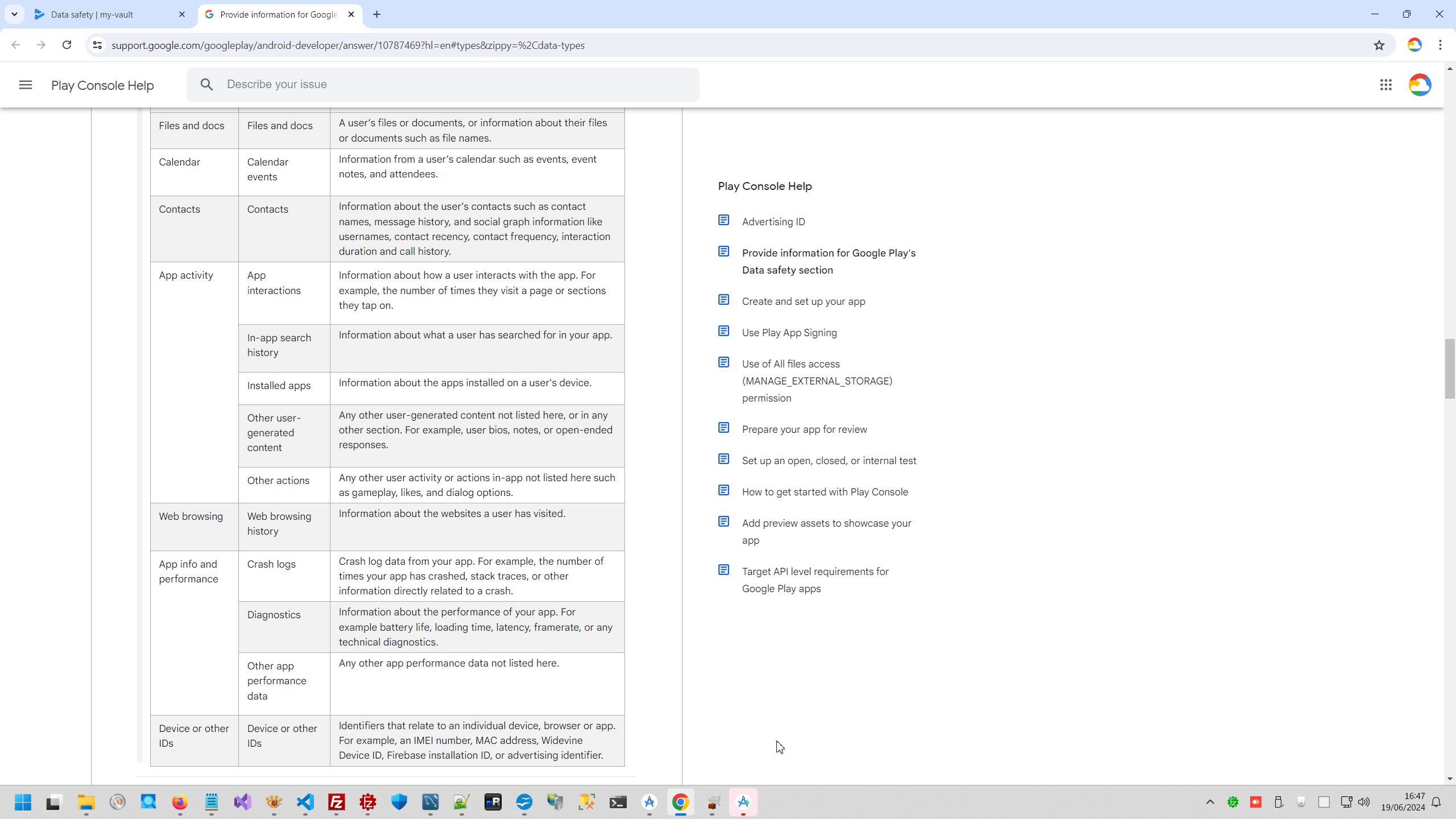1456x819 pixels.
Task: Open the Chrome three-dot menu
Action: (1440, 45)
